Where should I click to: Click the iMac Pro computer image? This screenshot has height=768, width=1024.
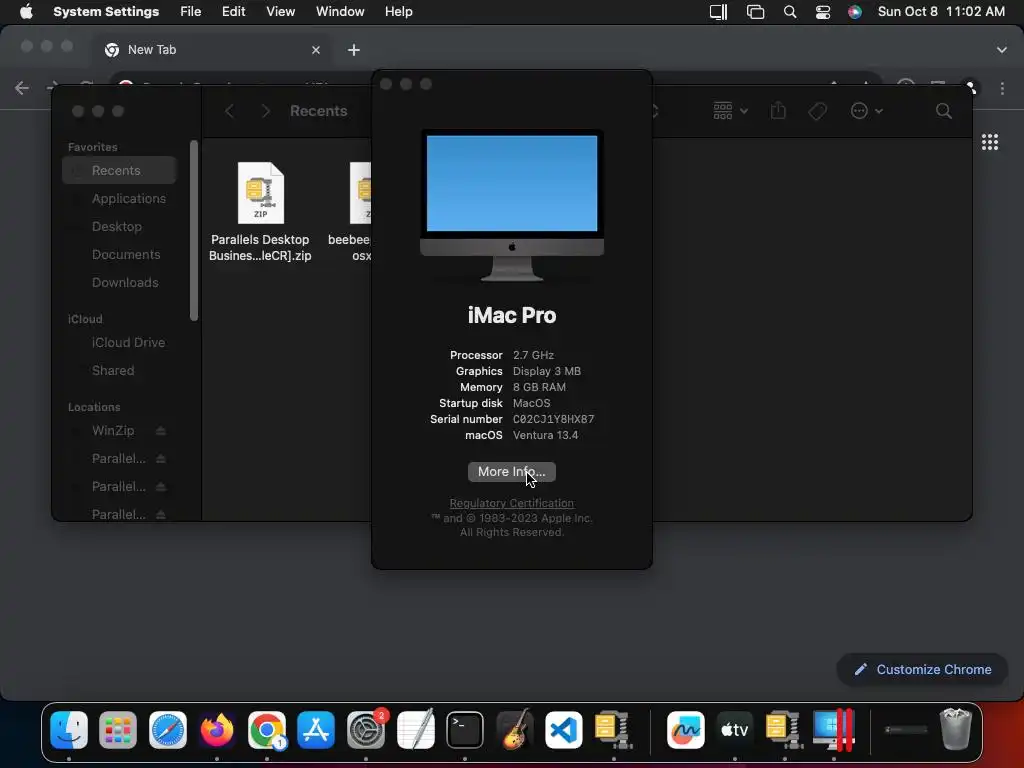[512, 205]
